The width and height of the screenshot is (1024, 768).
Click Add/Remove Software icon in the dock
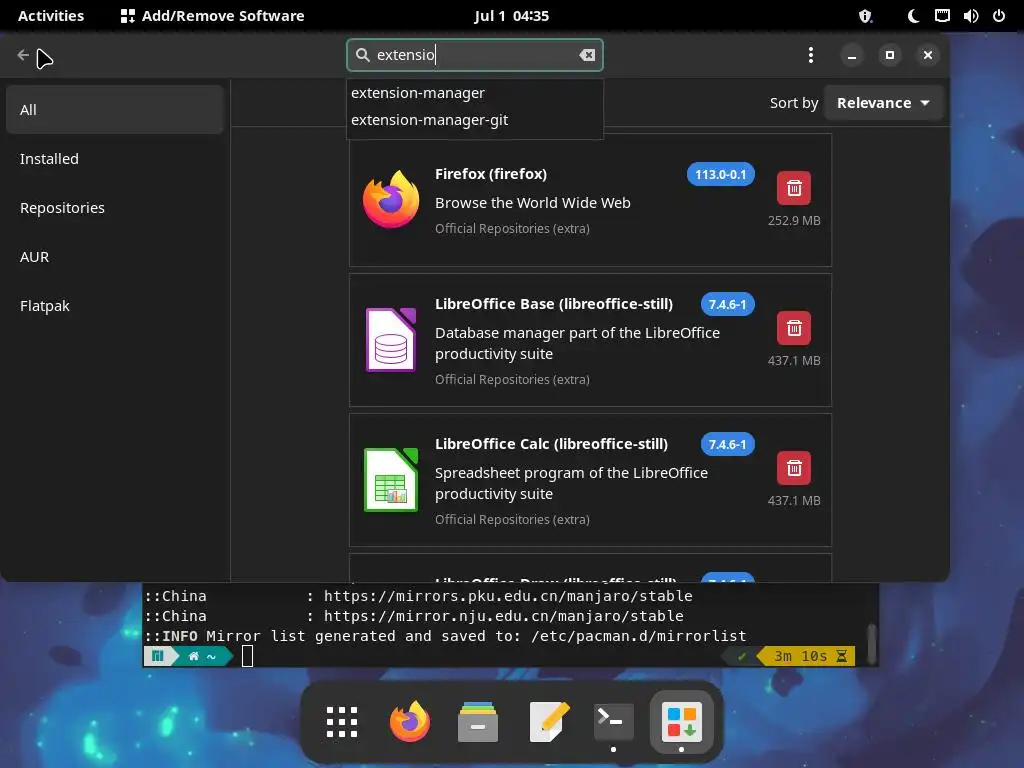(x=681, y=722)
